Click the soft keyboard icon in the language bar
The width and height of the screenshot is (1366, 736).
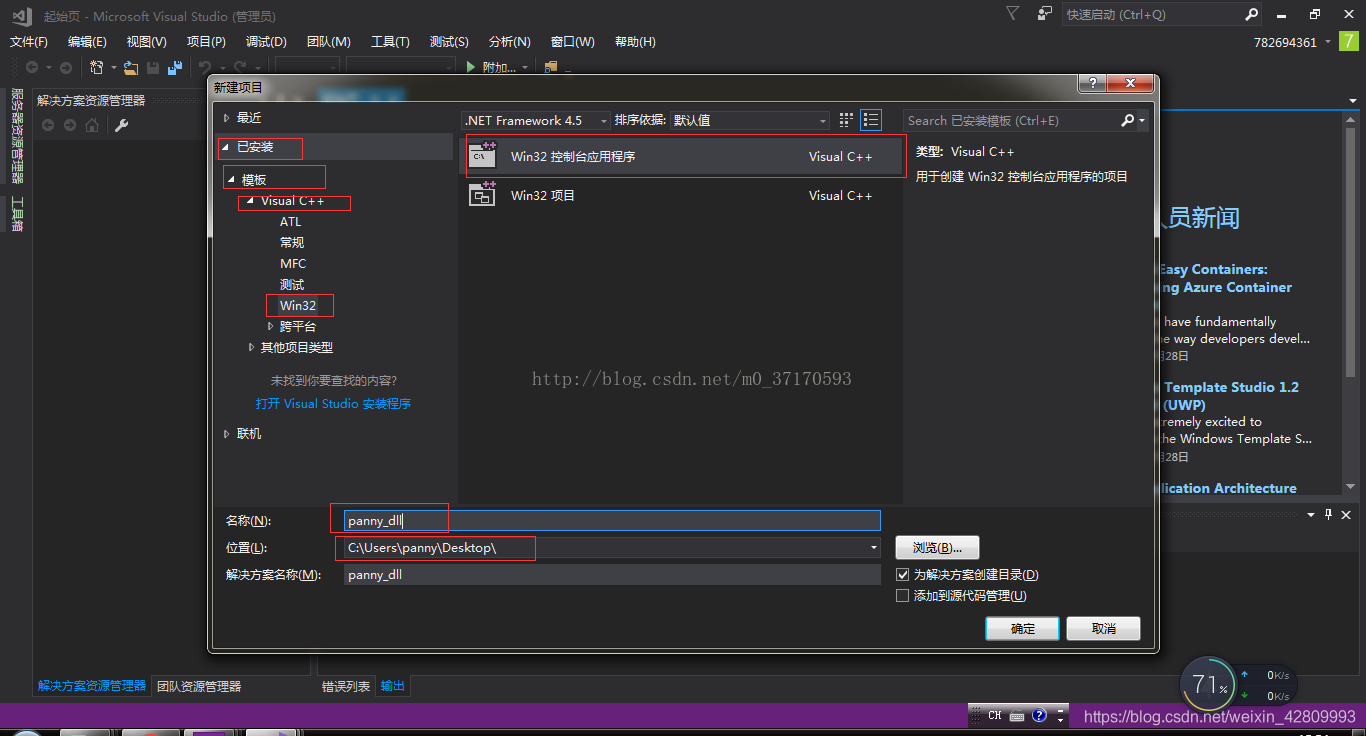tap(1017, 715)
